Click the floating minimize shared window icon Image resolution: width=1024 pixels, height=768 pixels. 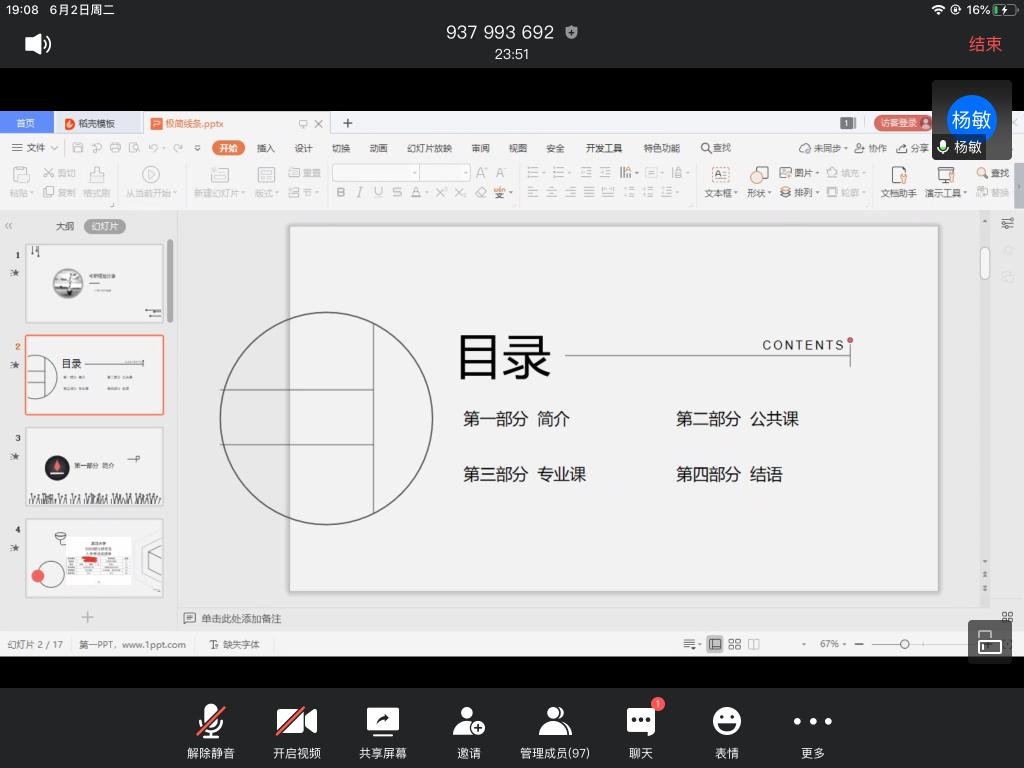click(x=989, y=642)
